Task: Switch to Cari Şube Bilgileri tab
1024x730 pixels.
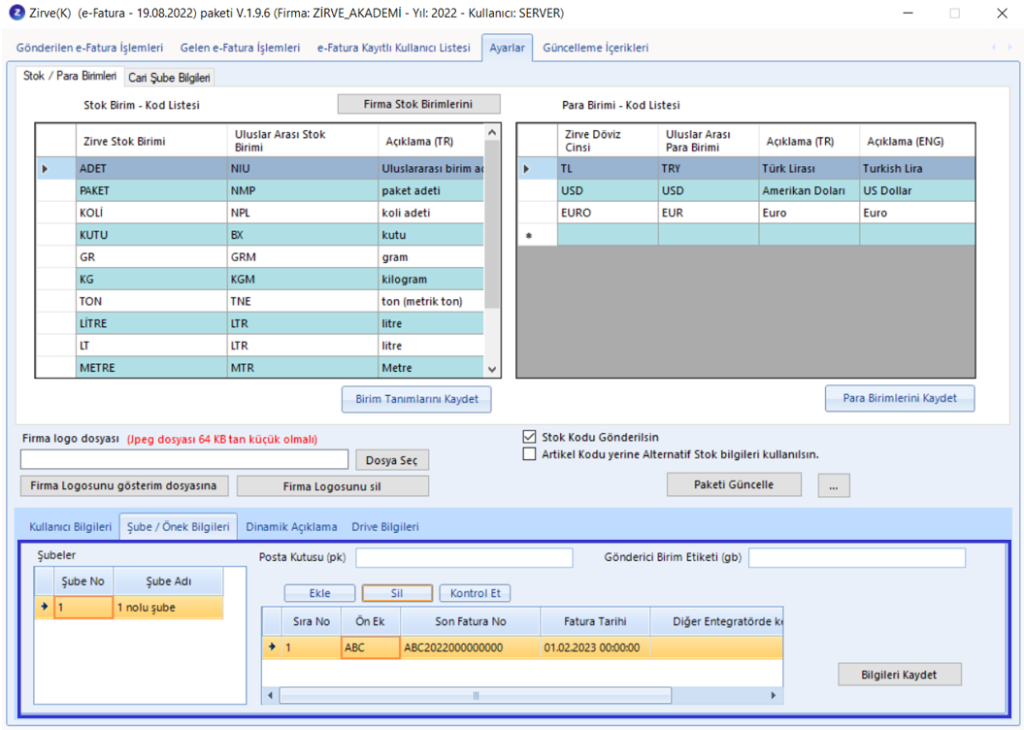Action: pyautogui.click(x=169, y=78)
